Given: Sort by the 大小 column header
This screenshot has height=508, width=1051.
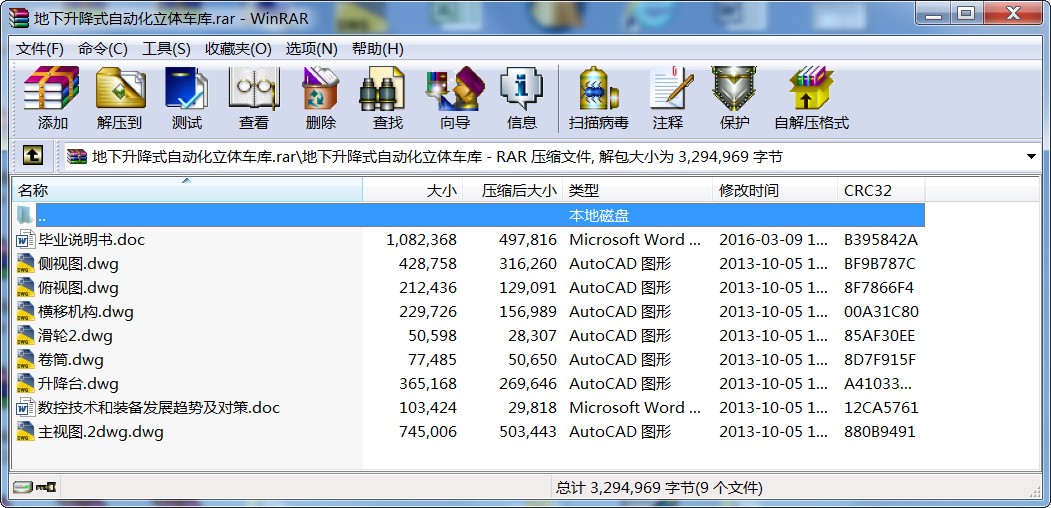Looking at the screenshot, I should [x=413, y=190].
